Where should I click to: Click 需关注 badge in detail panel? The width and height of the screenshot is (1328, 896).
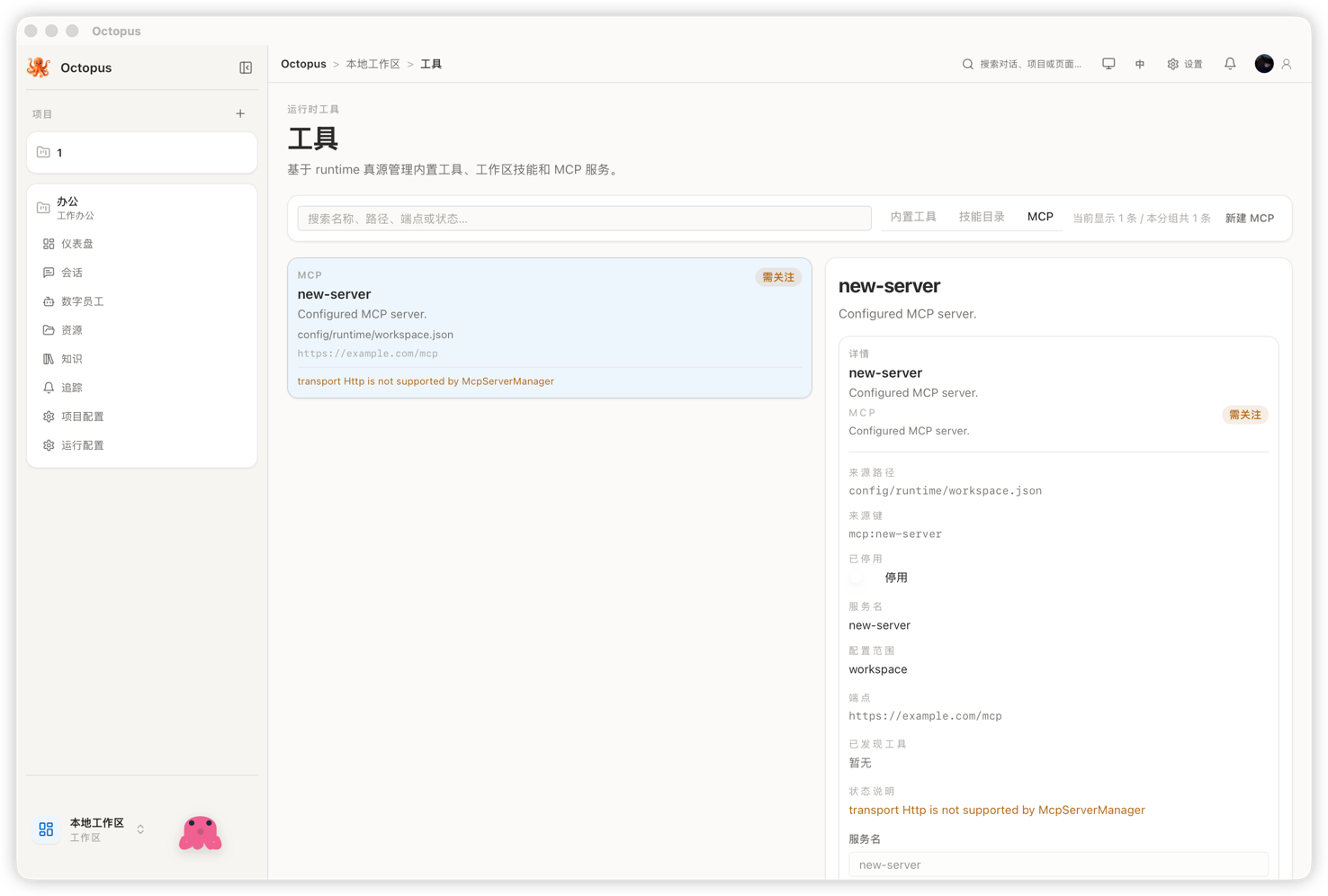pyautogui.click(x=1245, y=415)
